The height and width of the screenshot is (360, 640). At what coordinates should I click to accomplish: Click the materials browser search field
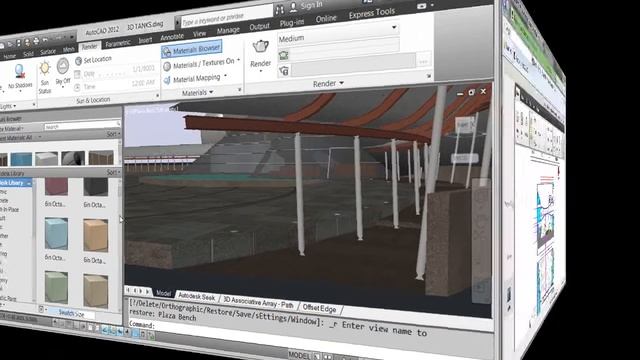82,126
